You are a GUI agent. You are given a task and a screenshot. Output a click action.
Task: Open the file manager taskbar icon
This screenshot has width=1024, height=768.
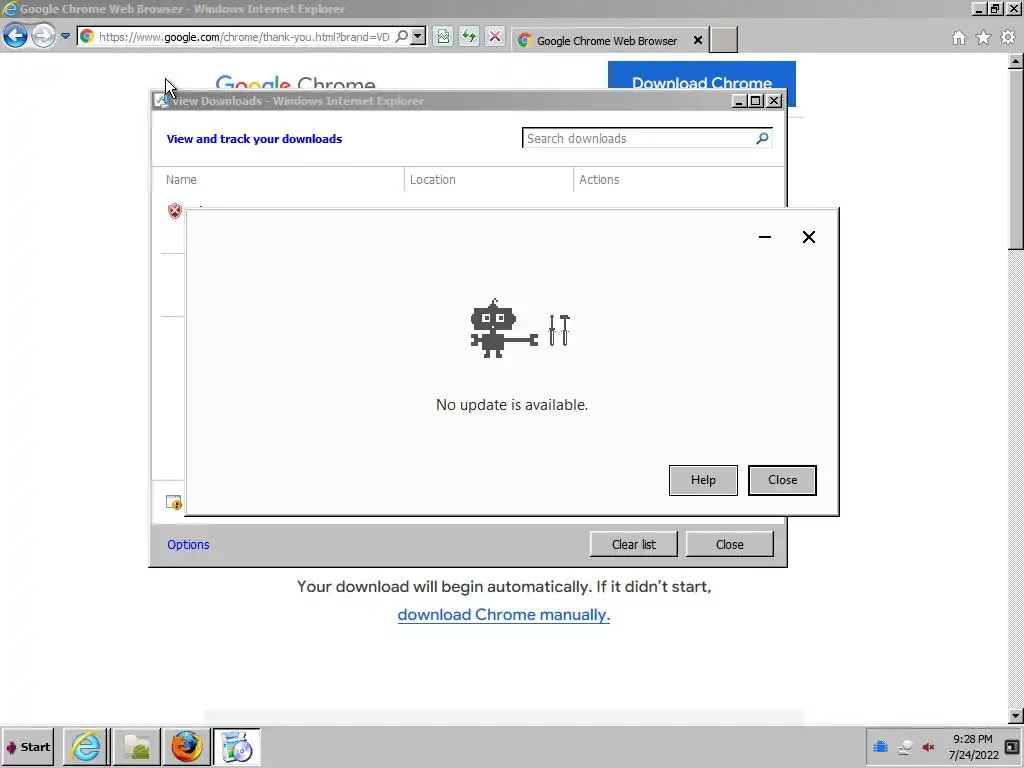click(137, 746)
